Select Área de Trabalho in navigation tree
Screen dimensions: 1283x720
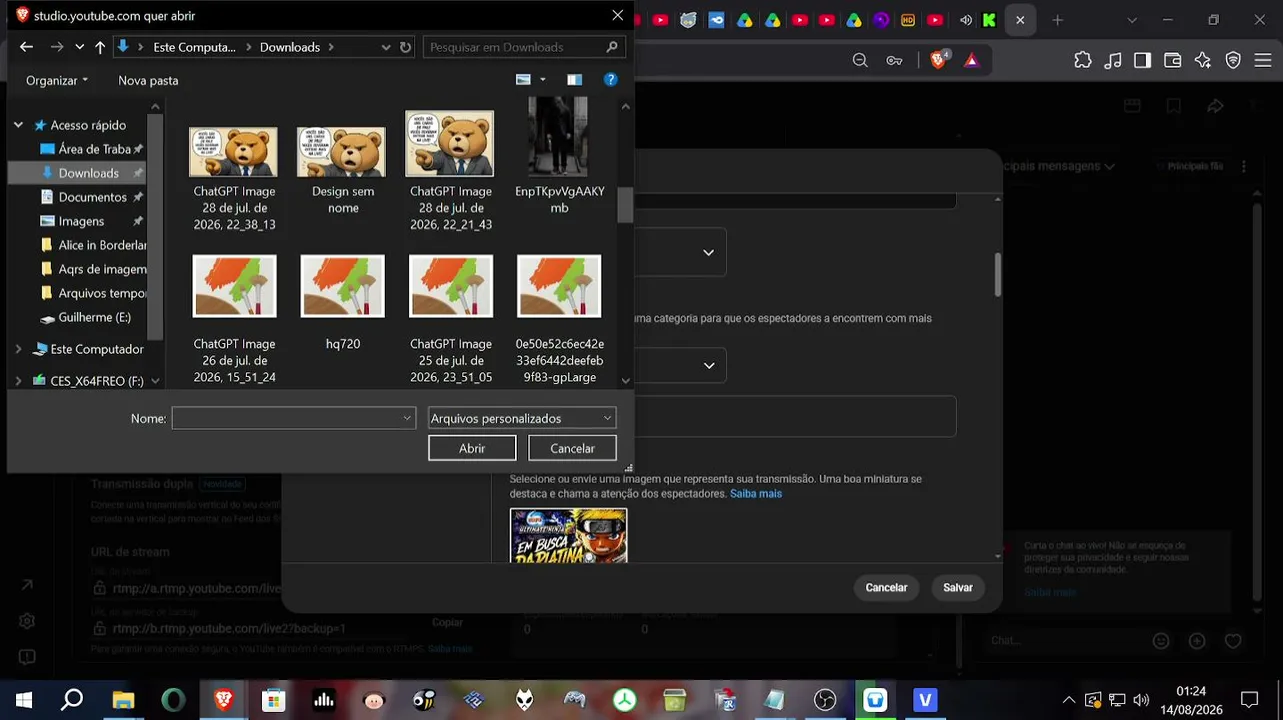click(94, 149)
